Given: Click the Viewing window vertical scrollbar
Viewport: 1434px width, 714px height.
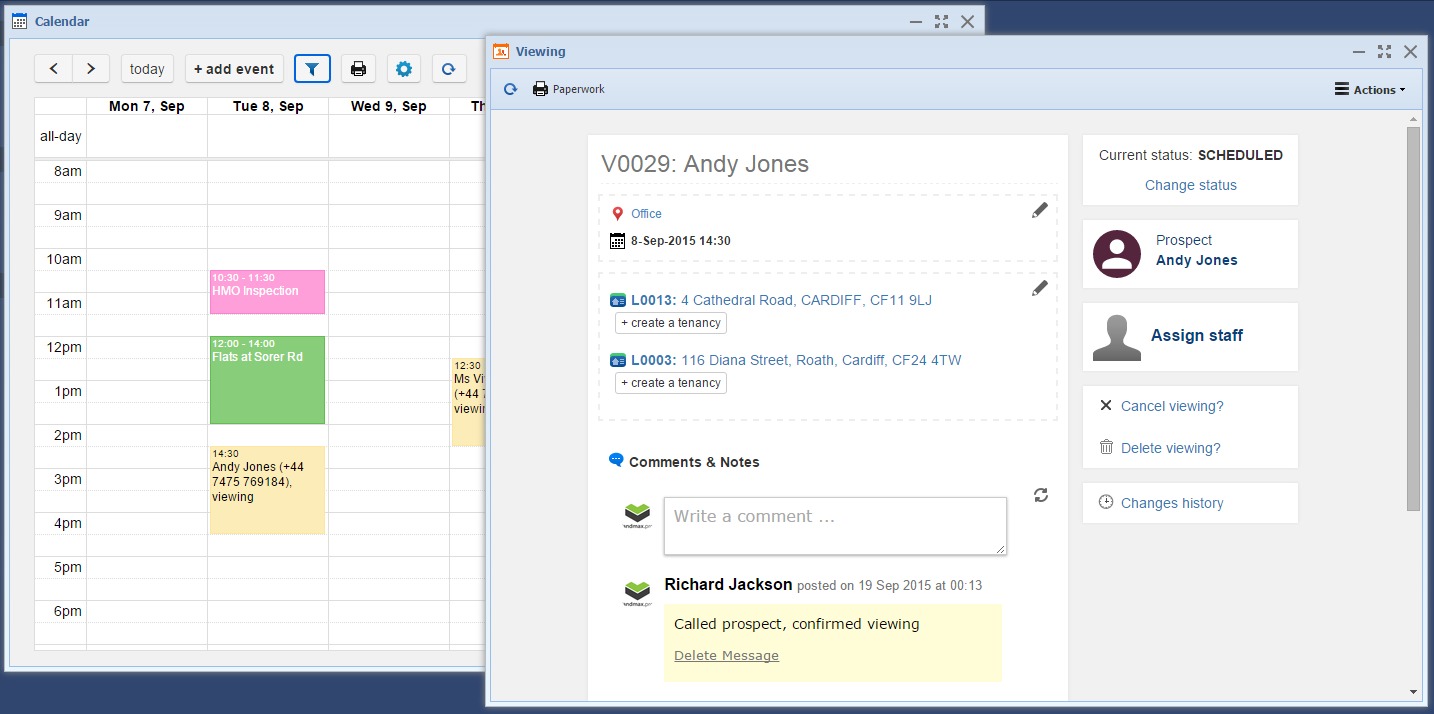Looking at the screenshot, I should pos(1413,320).
